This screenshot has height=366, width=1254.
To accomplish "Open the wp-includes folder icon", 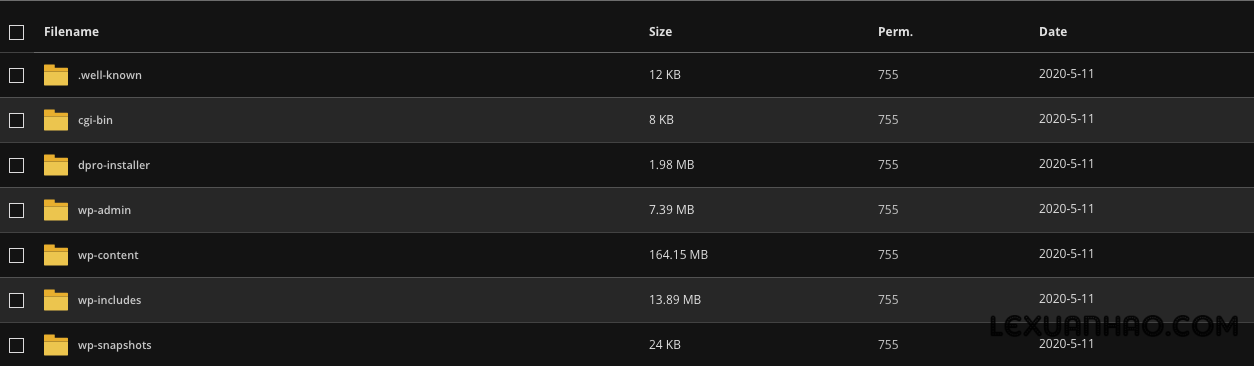I will (x=56, y=300).
